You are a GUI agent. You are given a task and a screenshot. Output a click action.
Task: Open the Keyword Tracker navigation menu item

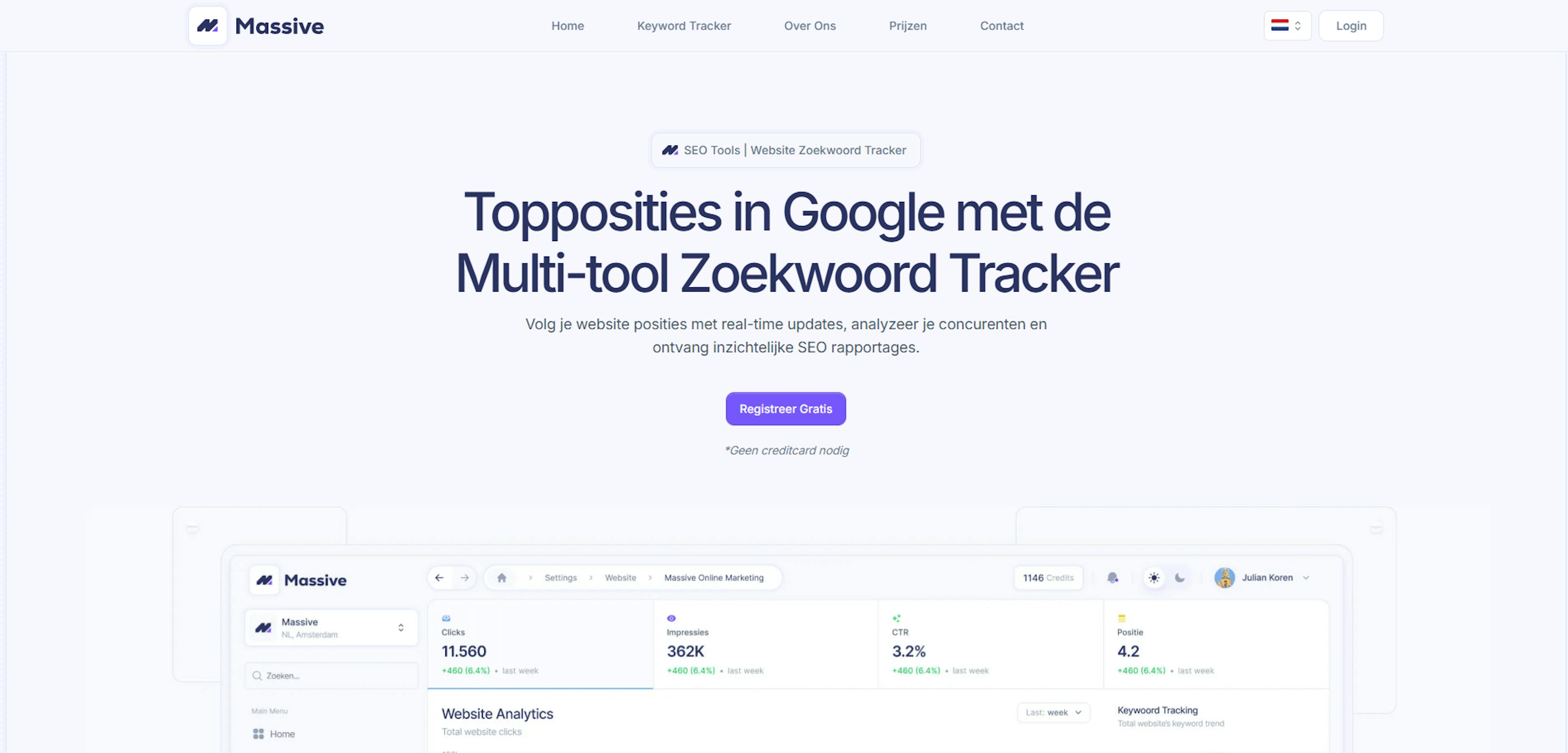[x=684, y=25]
